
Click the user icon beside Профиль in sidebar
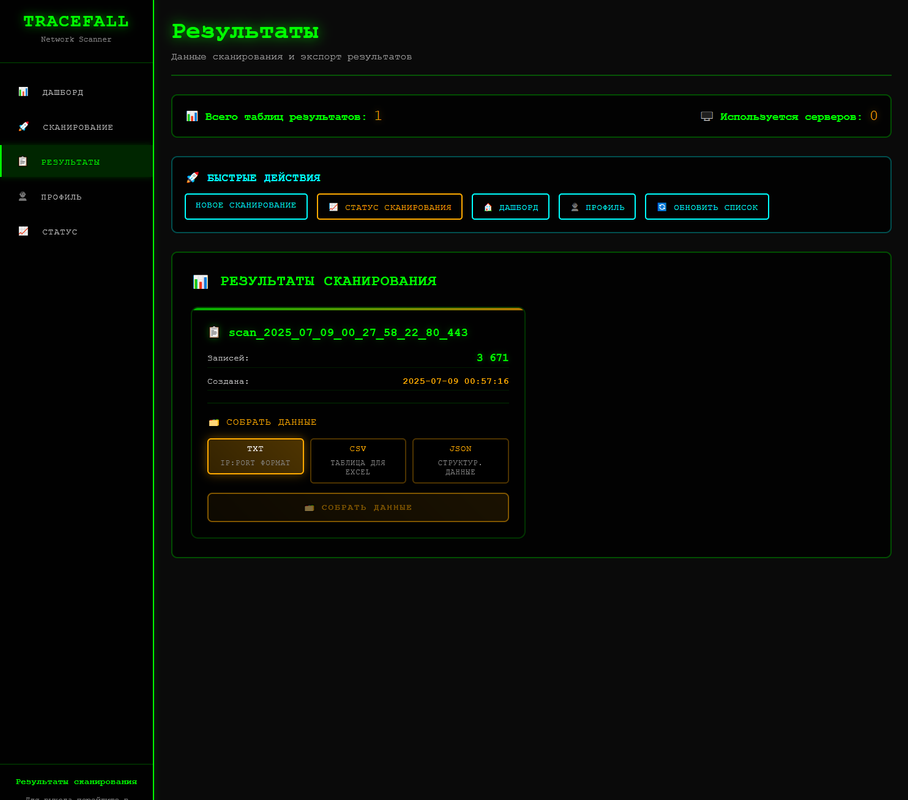[x=23, y=196]
